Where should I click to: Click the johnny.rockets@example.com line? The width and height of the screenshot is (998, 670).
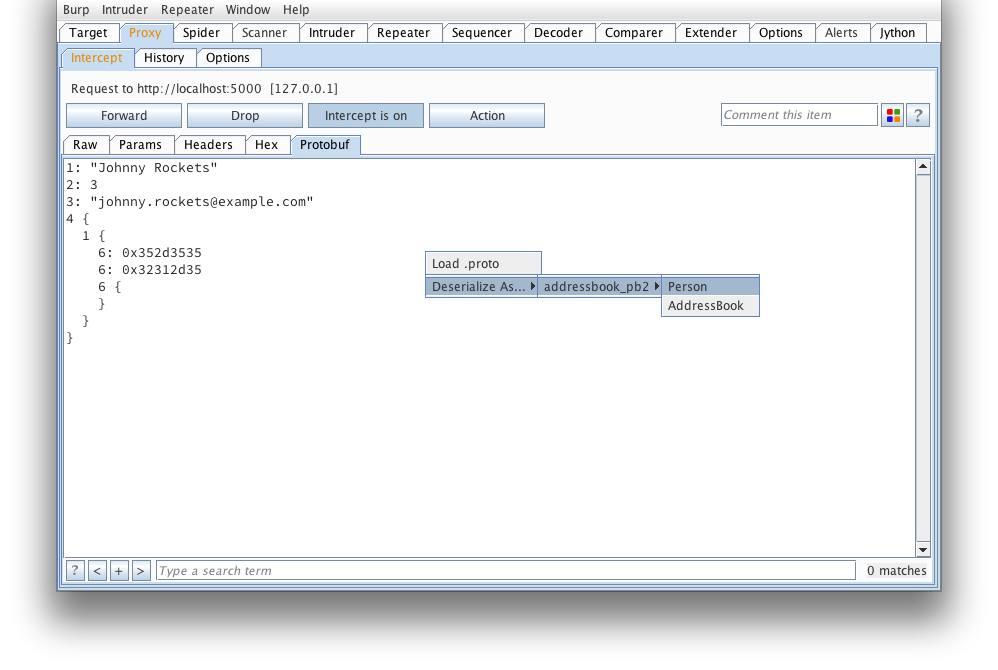(x=190, y=202)
